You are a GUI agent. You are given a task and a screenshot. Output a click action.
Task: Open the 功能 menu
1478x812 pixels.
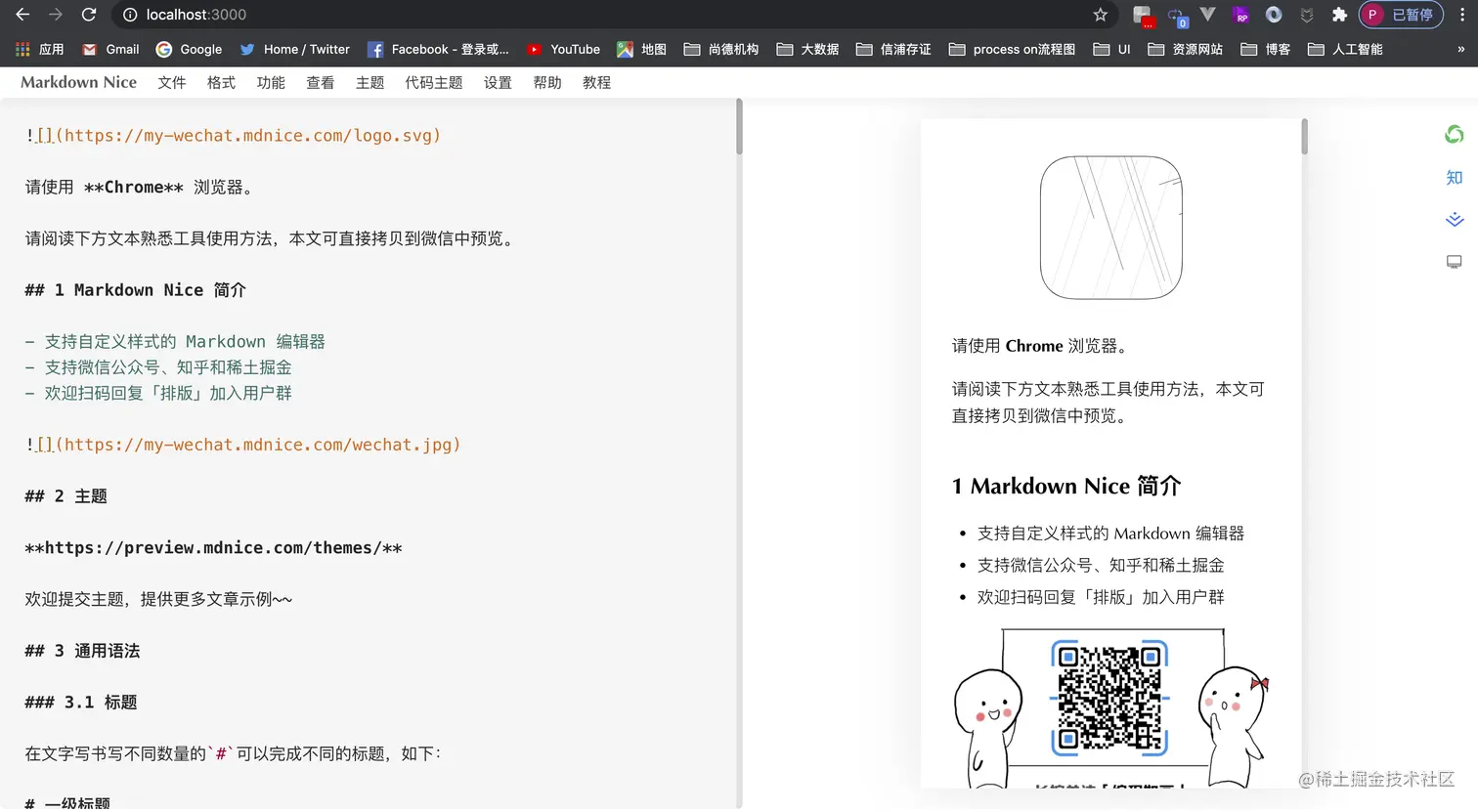click(x=271, y=83)
